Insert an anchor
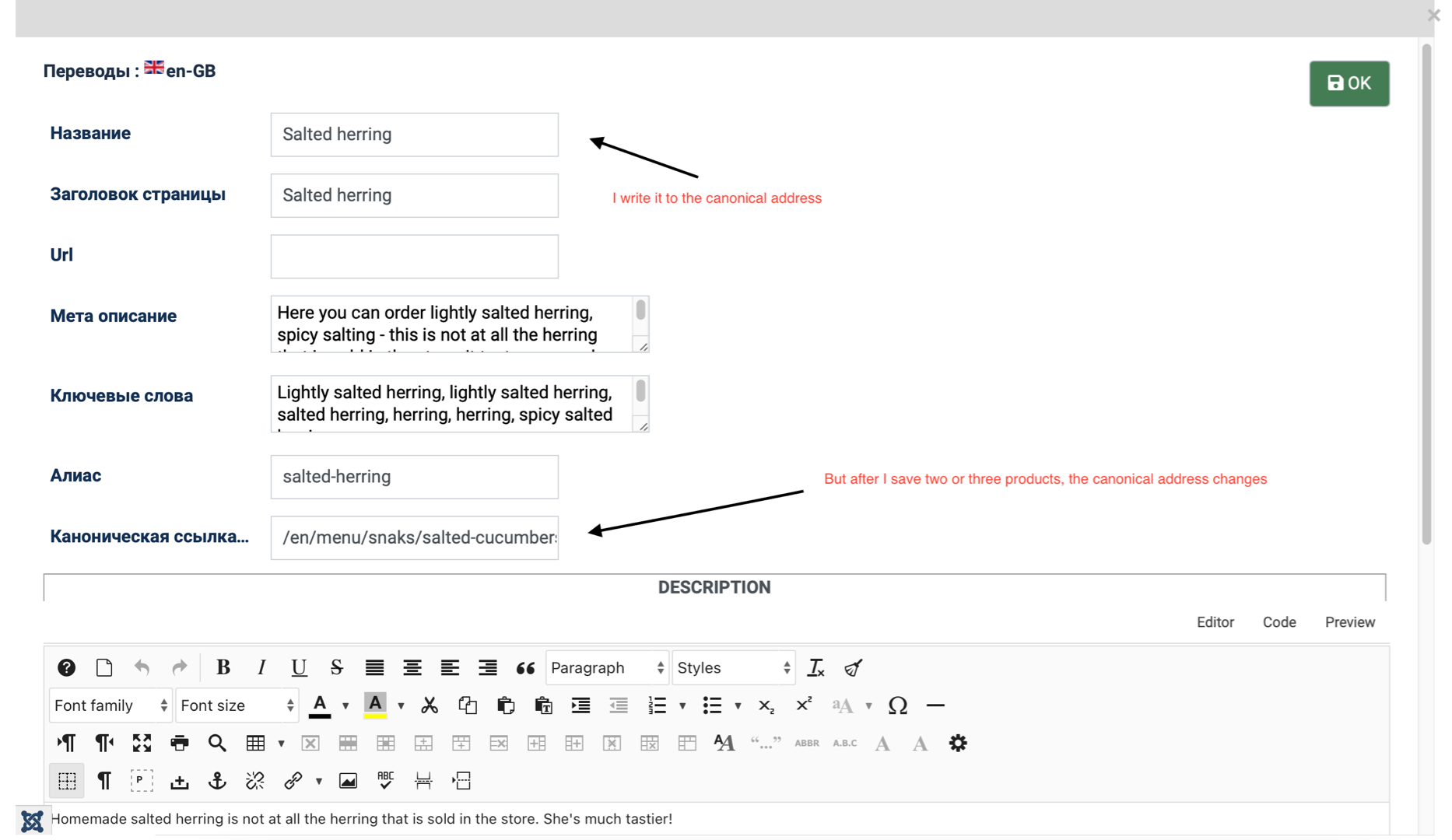 coord(217,780)
